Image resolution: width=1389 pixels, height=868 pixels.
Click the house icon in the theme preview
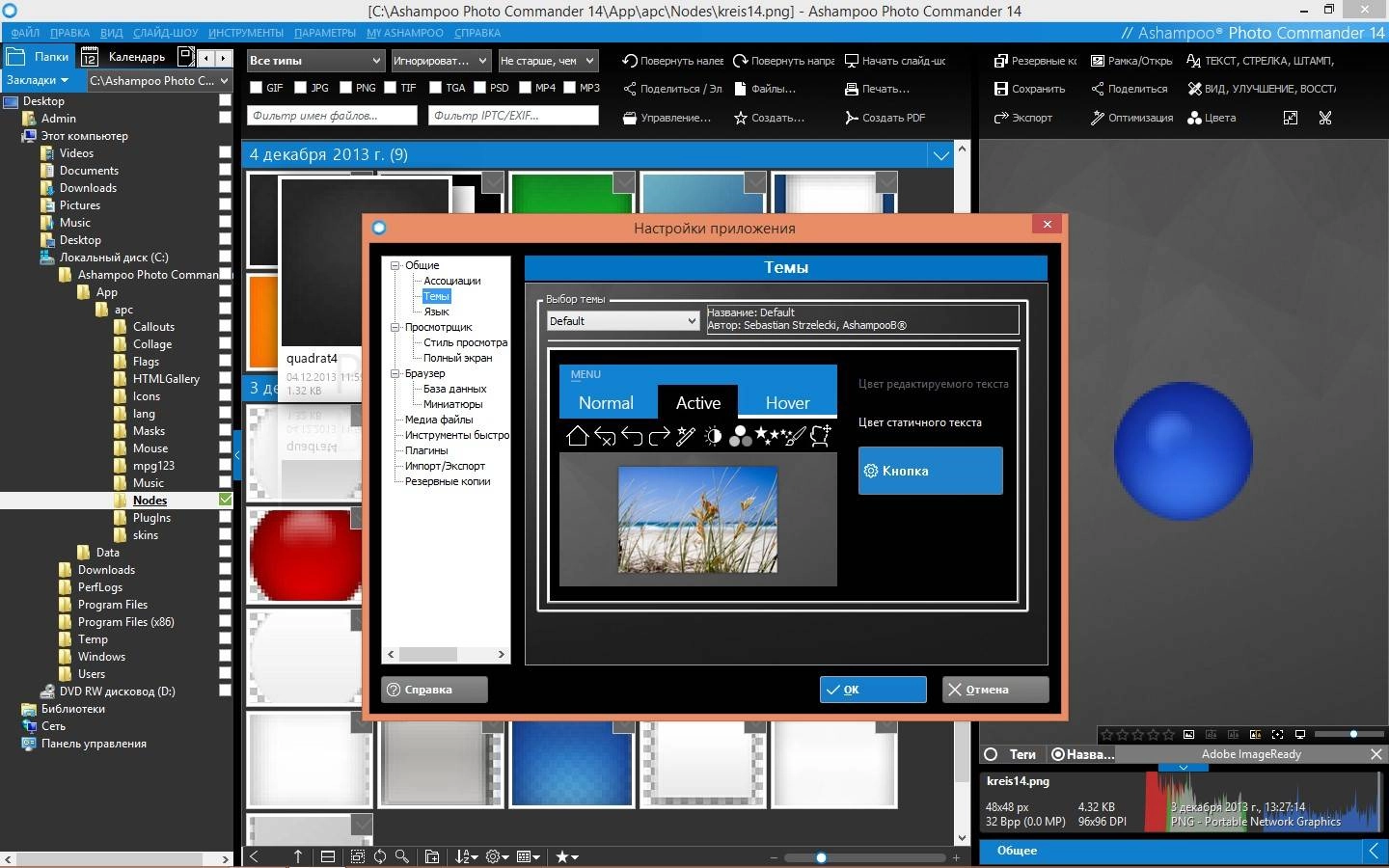point(577,436)
